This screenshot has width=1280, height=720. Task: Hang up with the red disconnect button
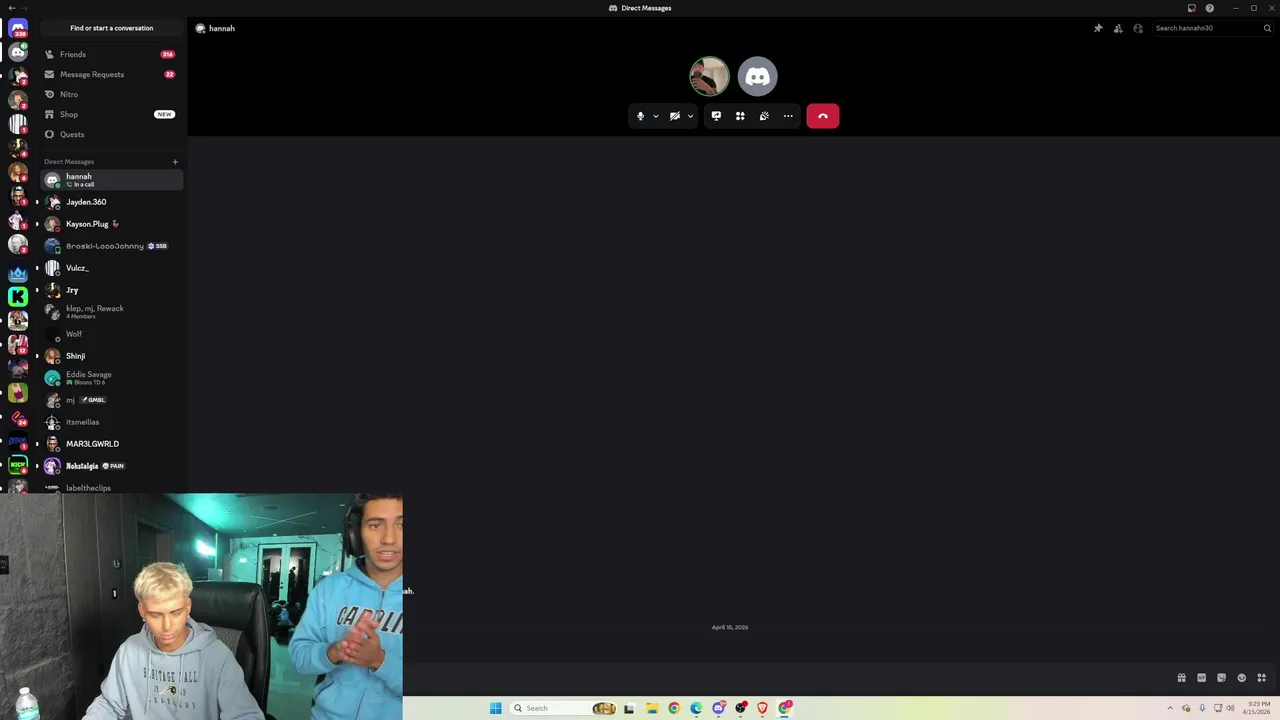coord(823,116)
